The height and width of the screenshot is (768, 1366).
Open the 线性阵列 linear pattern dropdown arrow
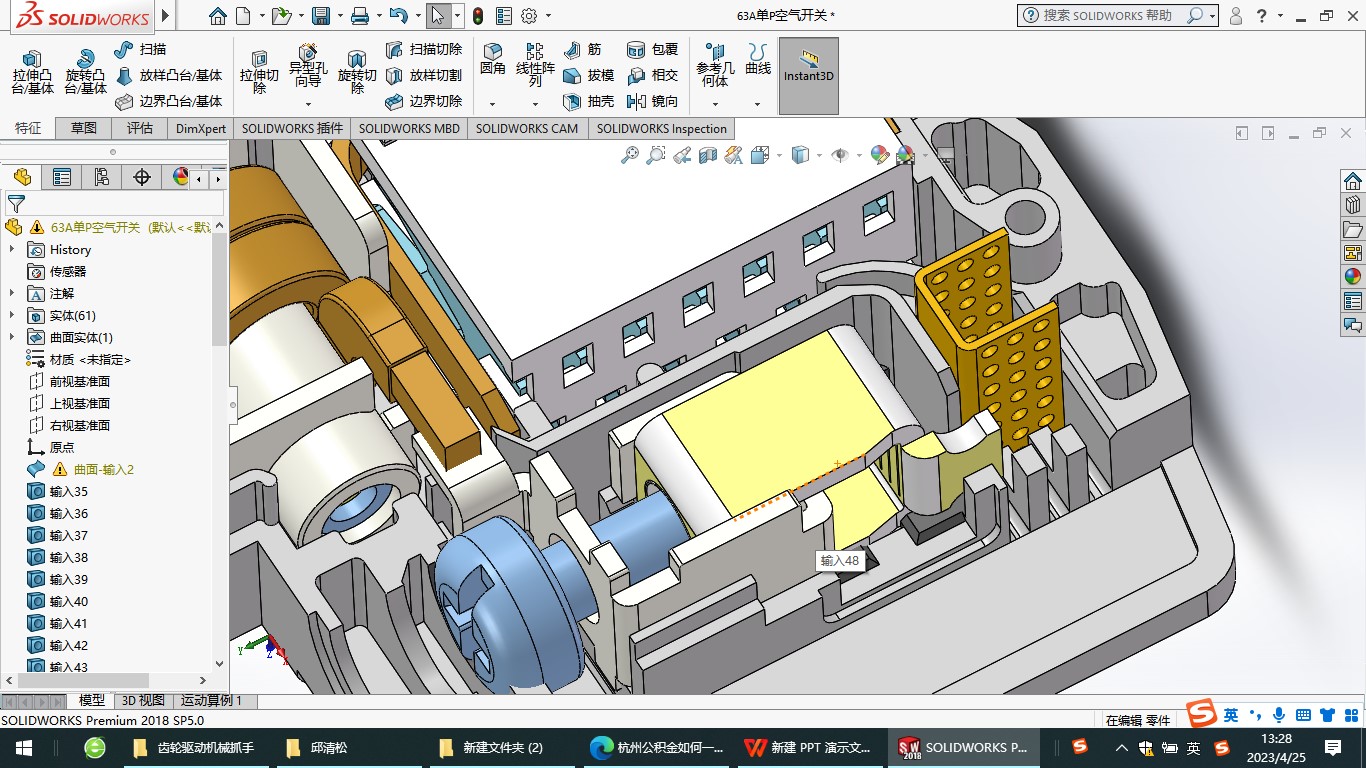(535, 104)
